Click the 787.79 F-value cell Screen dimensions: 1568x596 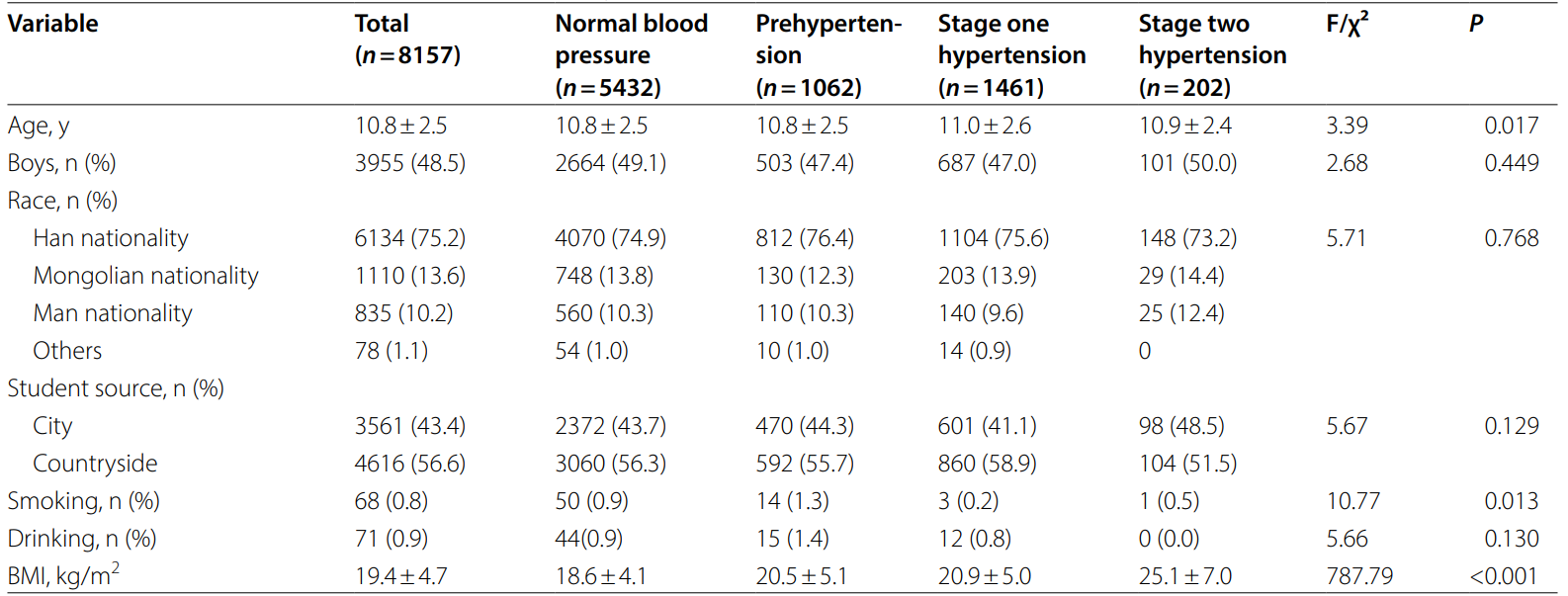1359,576
